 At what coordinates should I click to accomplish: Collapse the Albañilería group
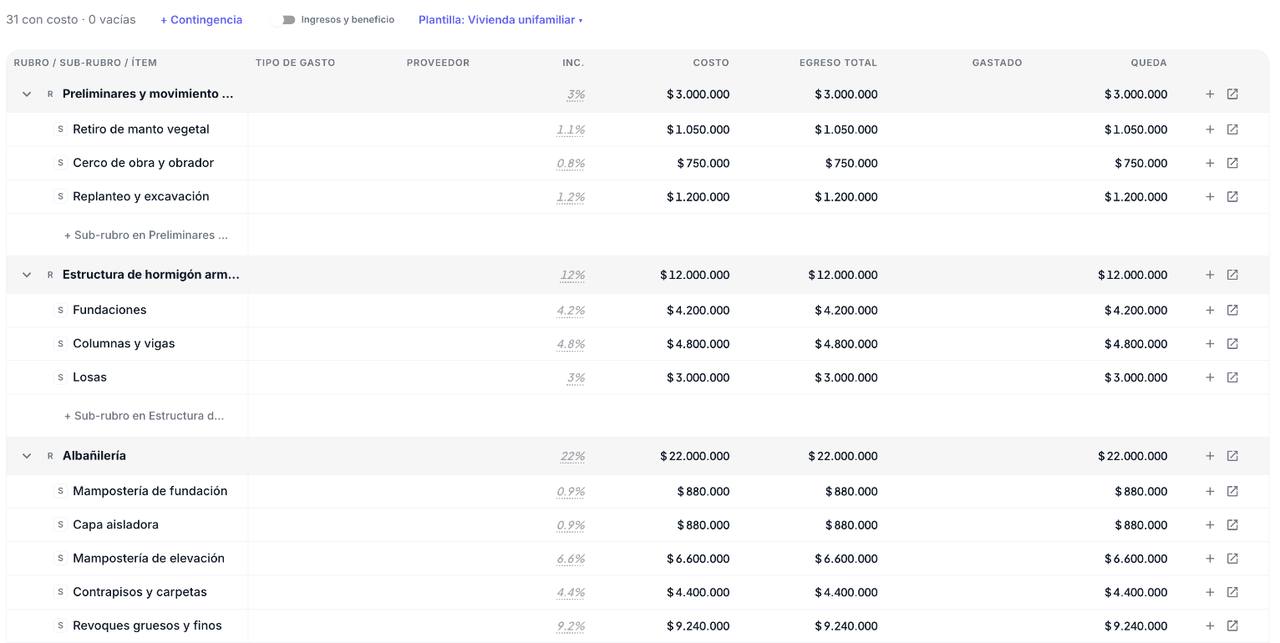[x=27, y=456]
